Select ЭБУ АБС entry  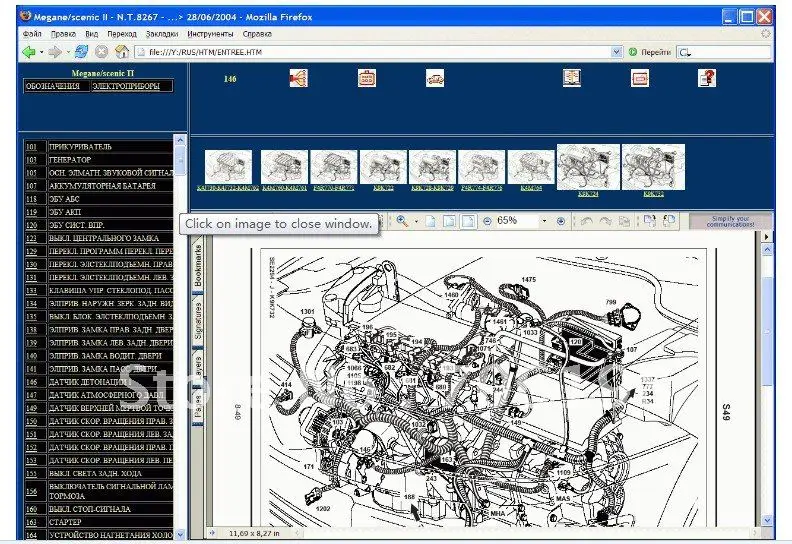(x=98, y=199)
